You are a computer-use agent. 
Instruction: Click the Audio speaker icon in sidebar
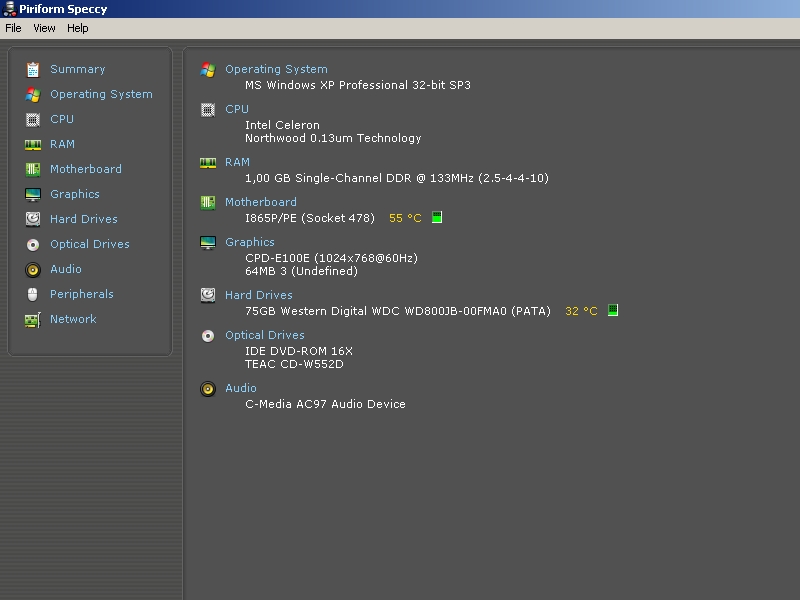tap(33, 269)
